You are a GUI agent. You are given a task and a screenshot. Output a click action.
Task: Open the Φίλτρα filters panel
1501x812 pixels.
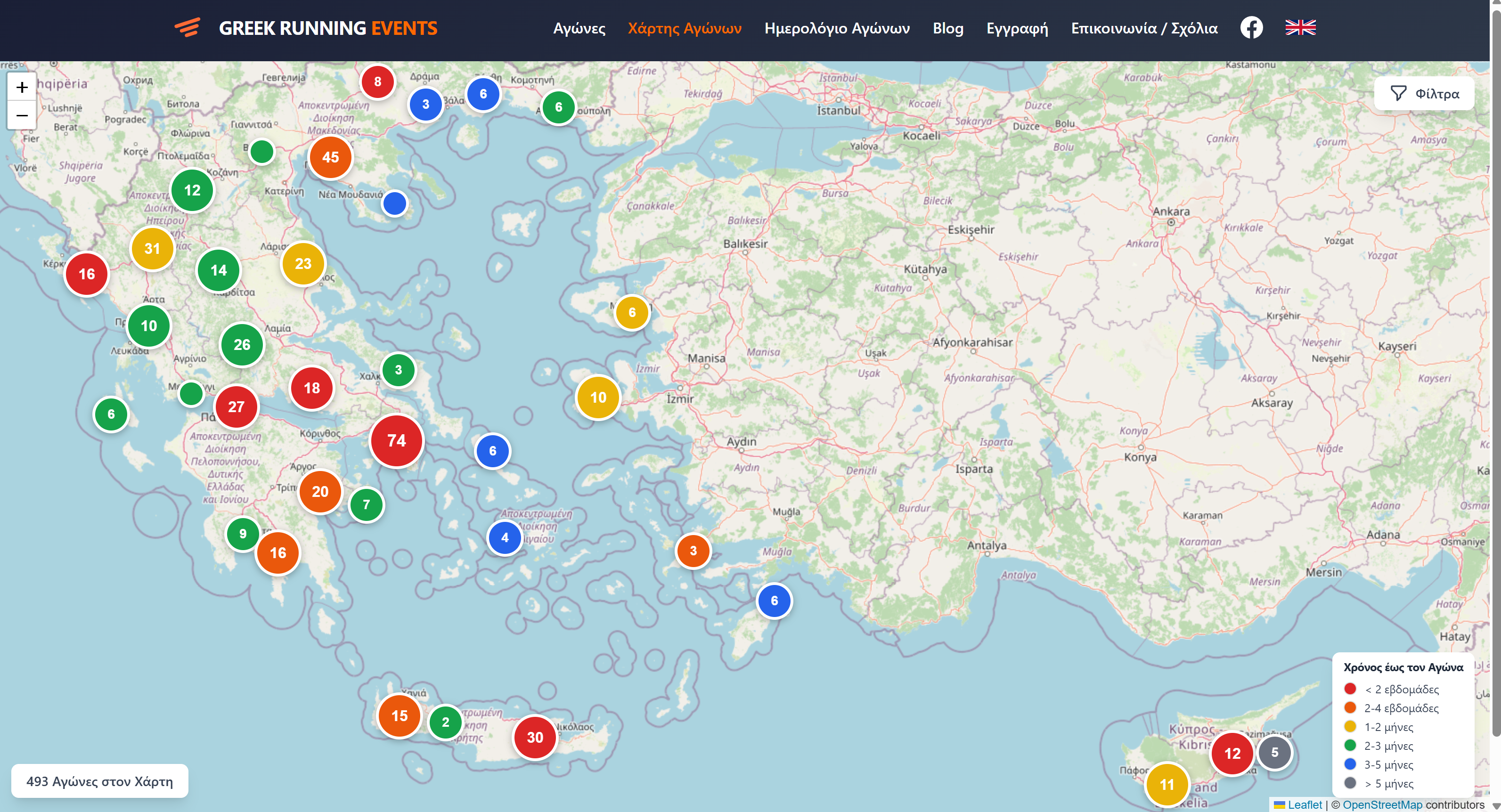click(x=1424, y=94)
